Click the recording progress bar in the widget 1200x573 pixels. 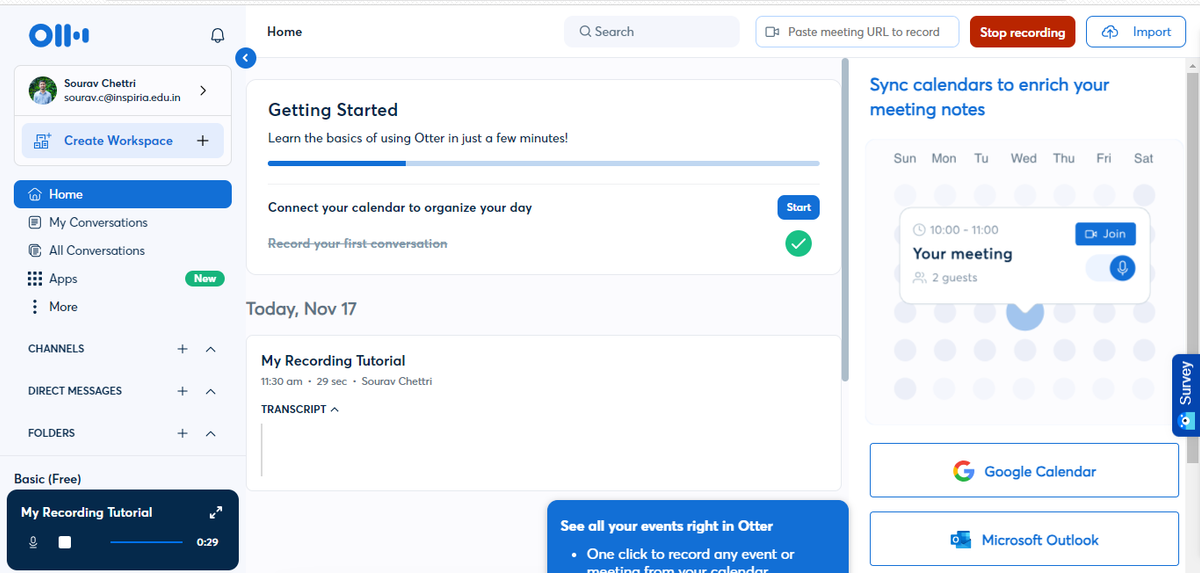point(146,542)
